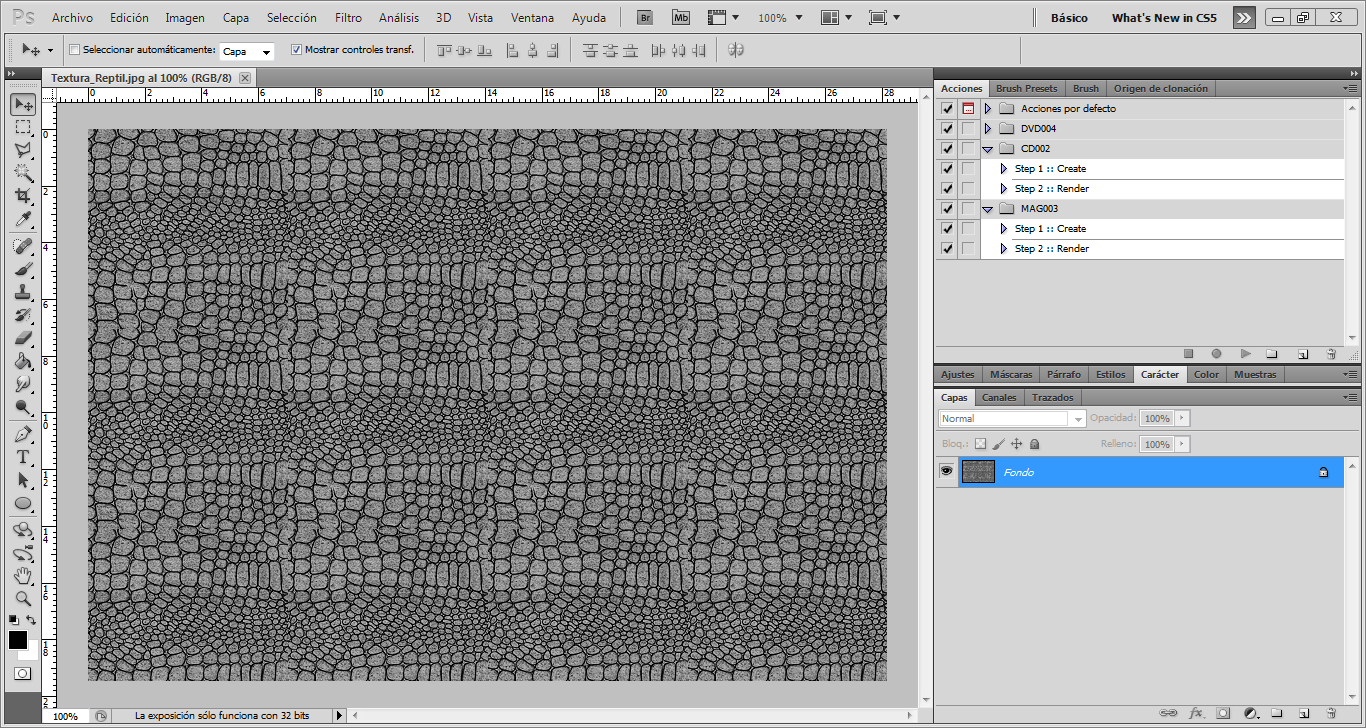Screen dimensions: 1366x728
Task: Select the Rectangular Marquee tool
Action: click(x=23, y=127)
